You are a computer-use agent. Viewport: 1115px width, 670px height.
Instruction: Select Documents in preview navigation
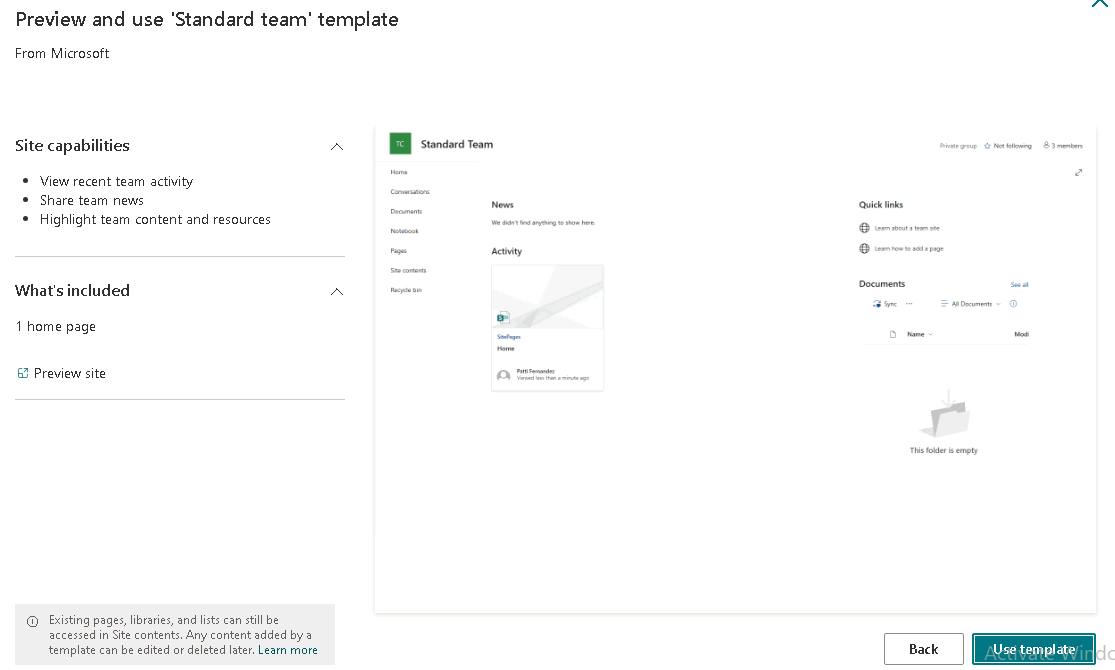[x=406, y=211]
